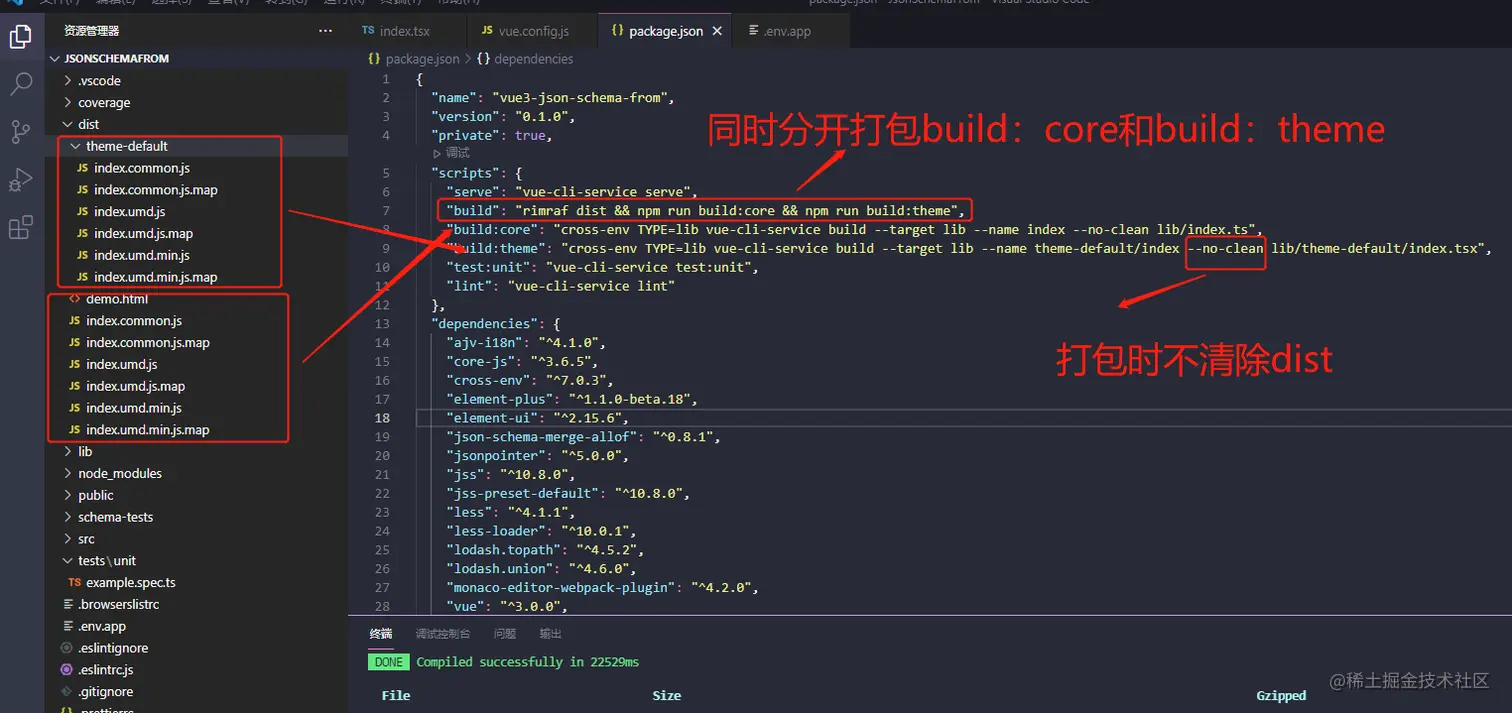The image size is (1512, 713).
Task: Click the Gzipped column header in terminal
Action: point(1281,696)
